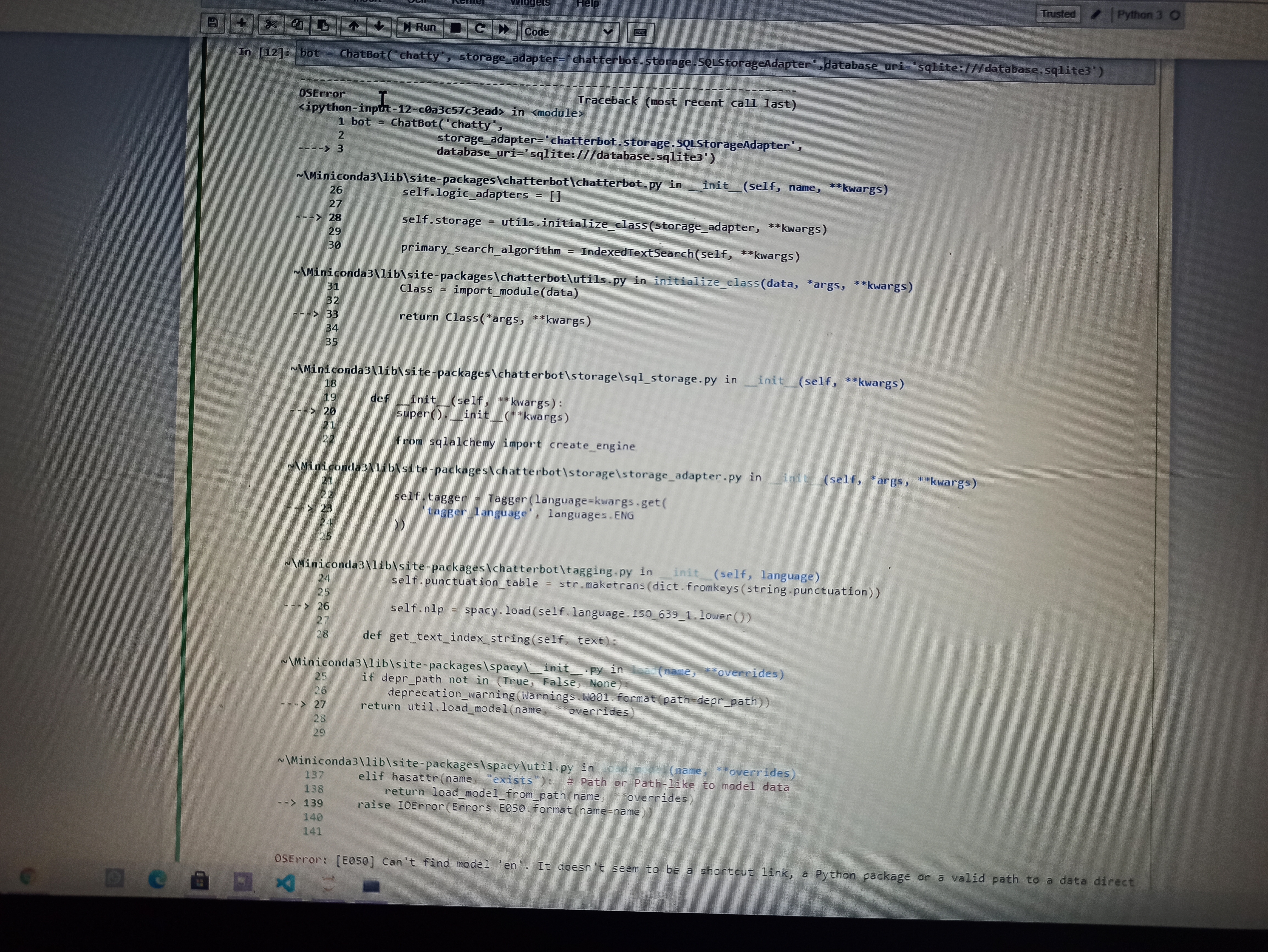Open the Jupyter app icon in the taskbar
The width and height of the screenshot is (1268, 952).
(328, 884)
